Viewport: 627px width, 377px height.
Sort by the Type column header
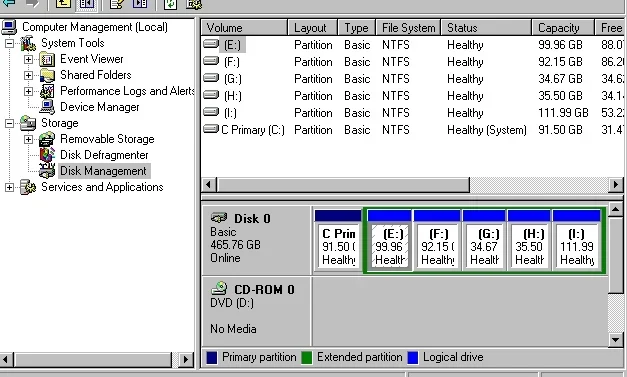(356, 28)
